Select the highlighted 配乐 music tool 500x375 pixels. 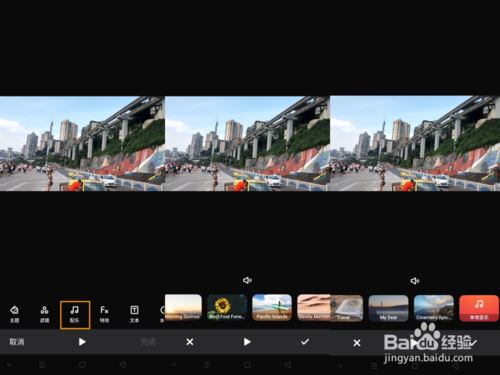[x=75, y=315]
